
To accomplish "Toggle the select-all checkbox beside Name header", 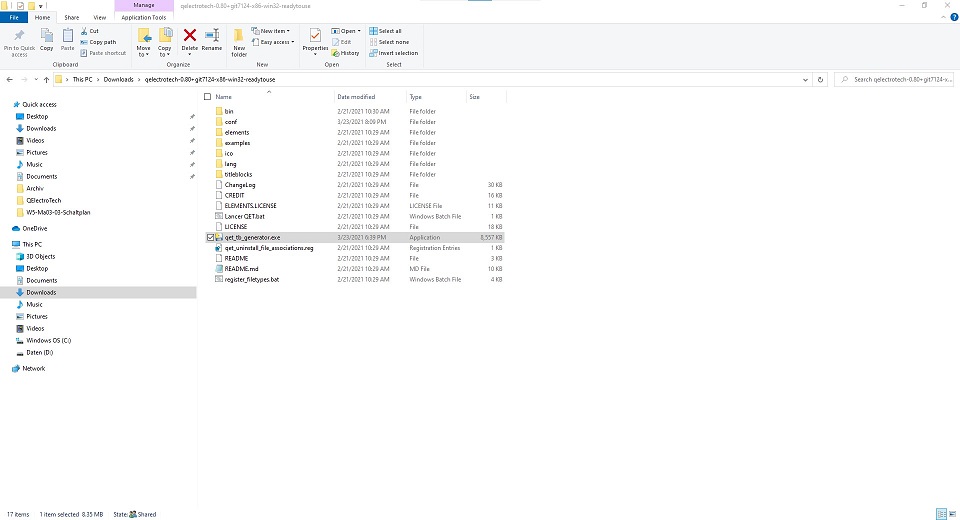I will 207,97.
